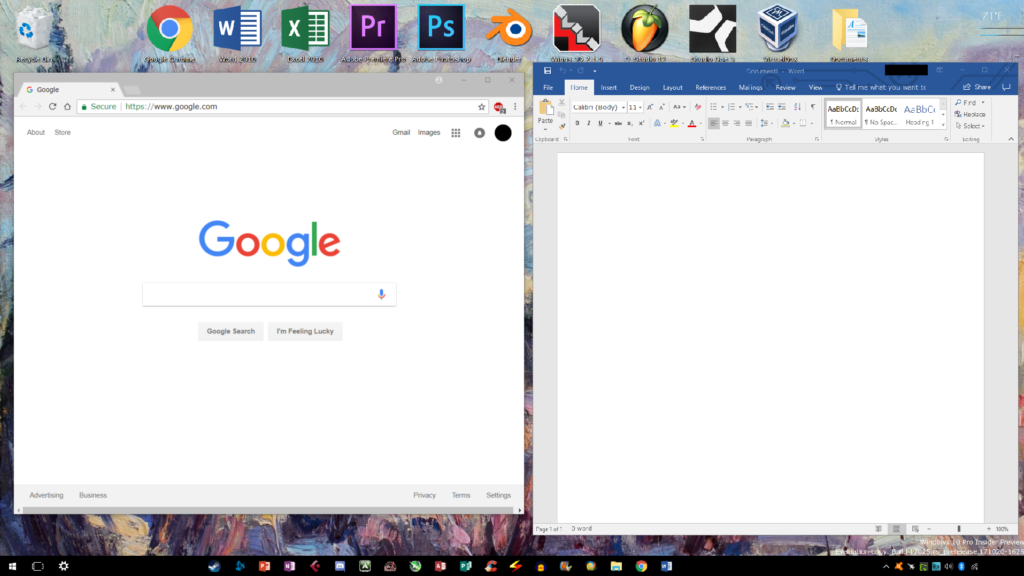The height and width of the screenshot is (576, 1024).
Task: Bookmark this page with the star icon
Action: 481,106
